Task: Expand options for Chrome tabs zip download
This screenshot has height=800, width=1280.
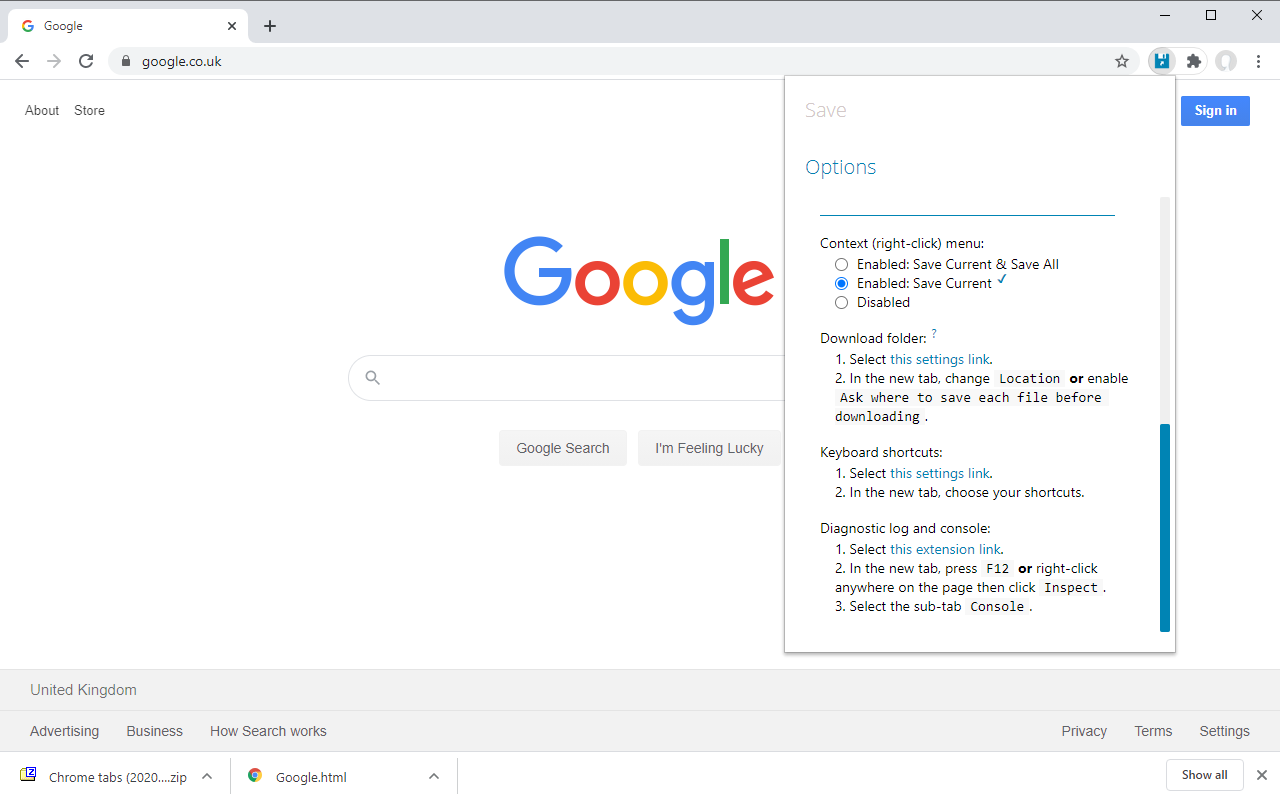Action: (207, 776)
